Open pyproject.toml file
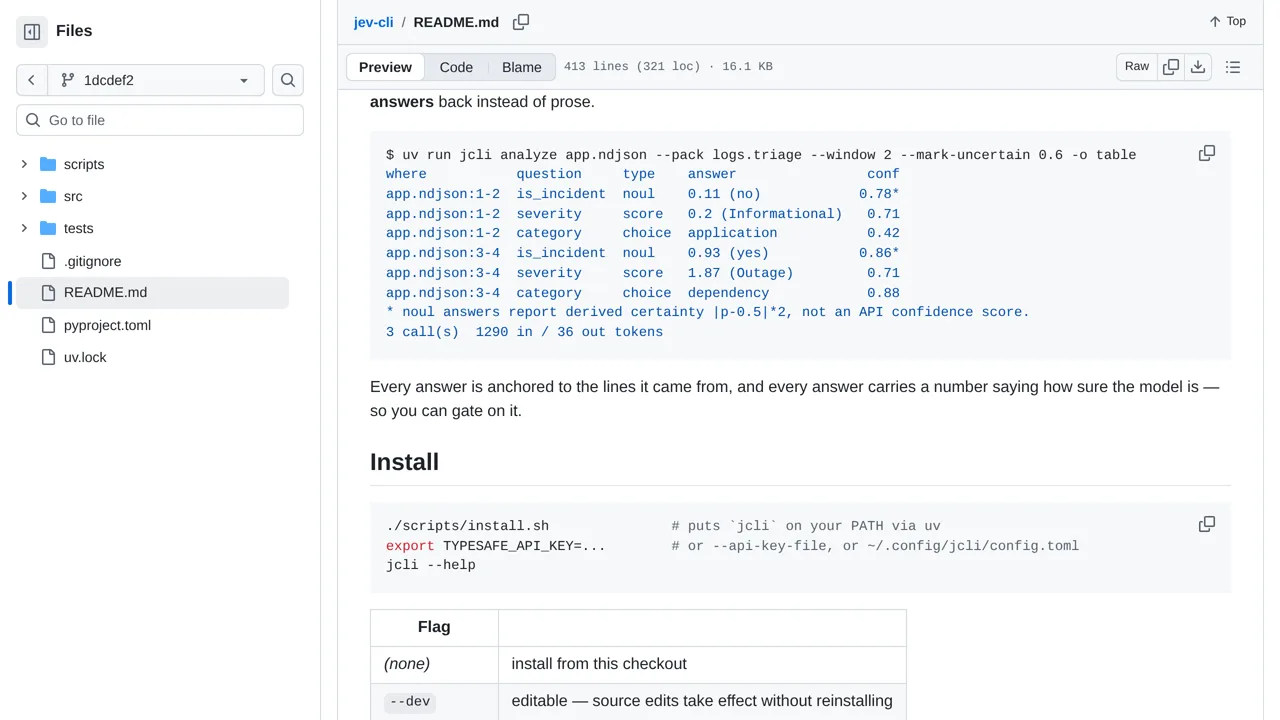1280x720 pixels. pos(107,325)
